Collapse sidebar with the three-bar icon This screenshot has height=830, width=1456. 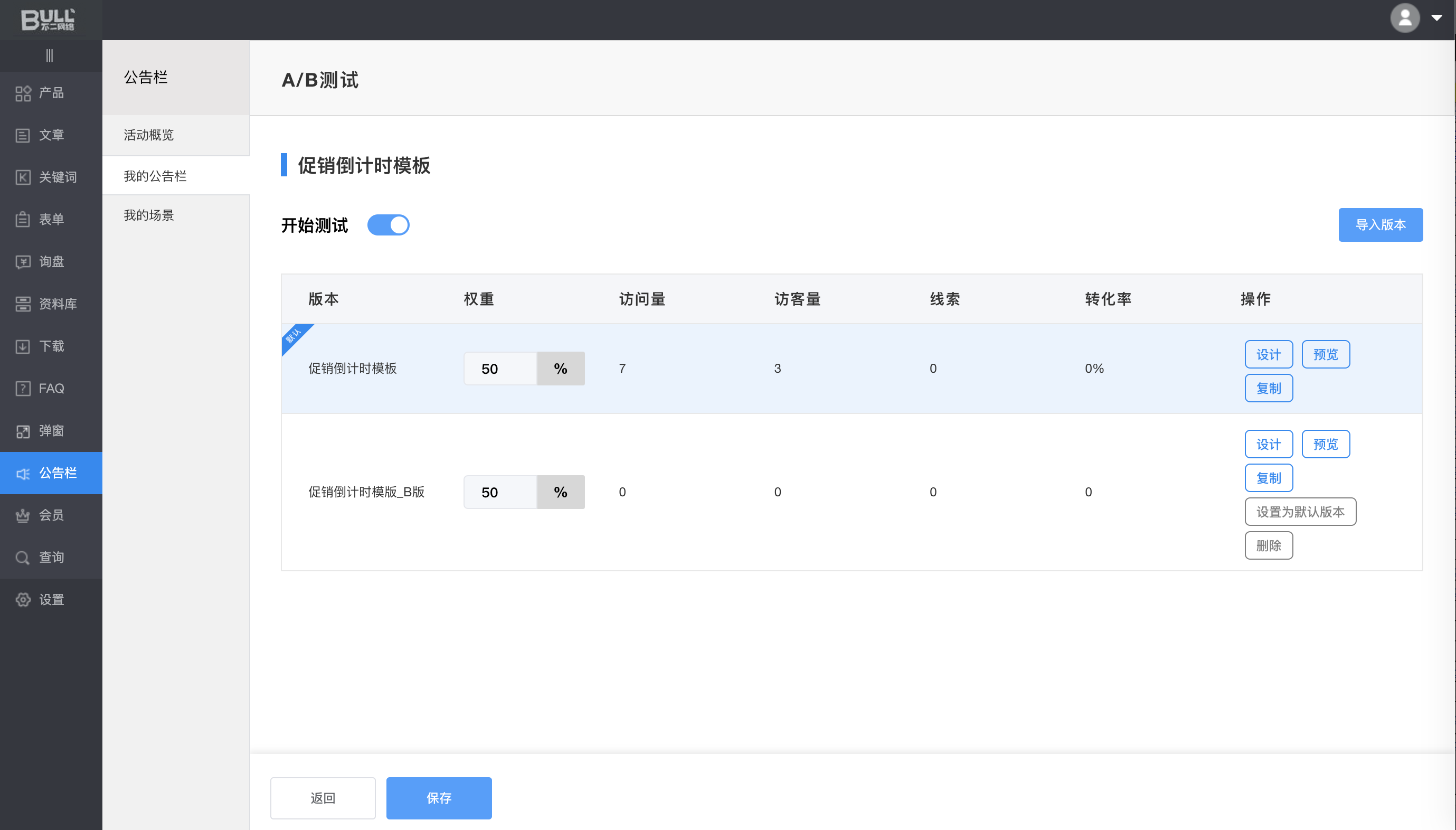tap(50, 56)
